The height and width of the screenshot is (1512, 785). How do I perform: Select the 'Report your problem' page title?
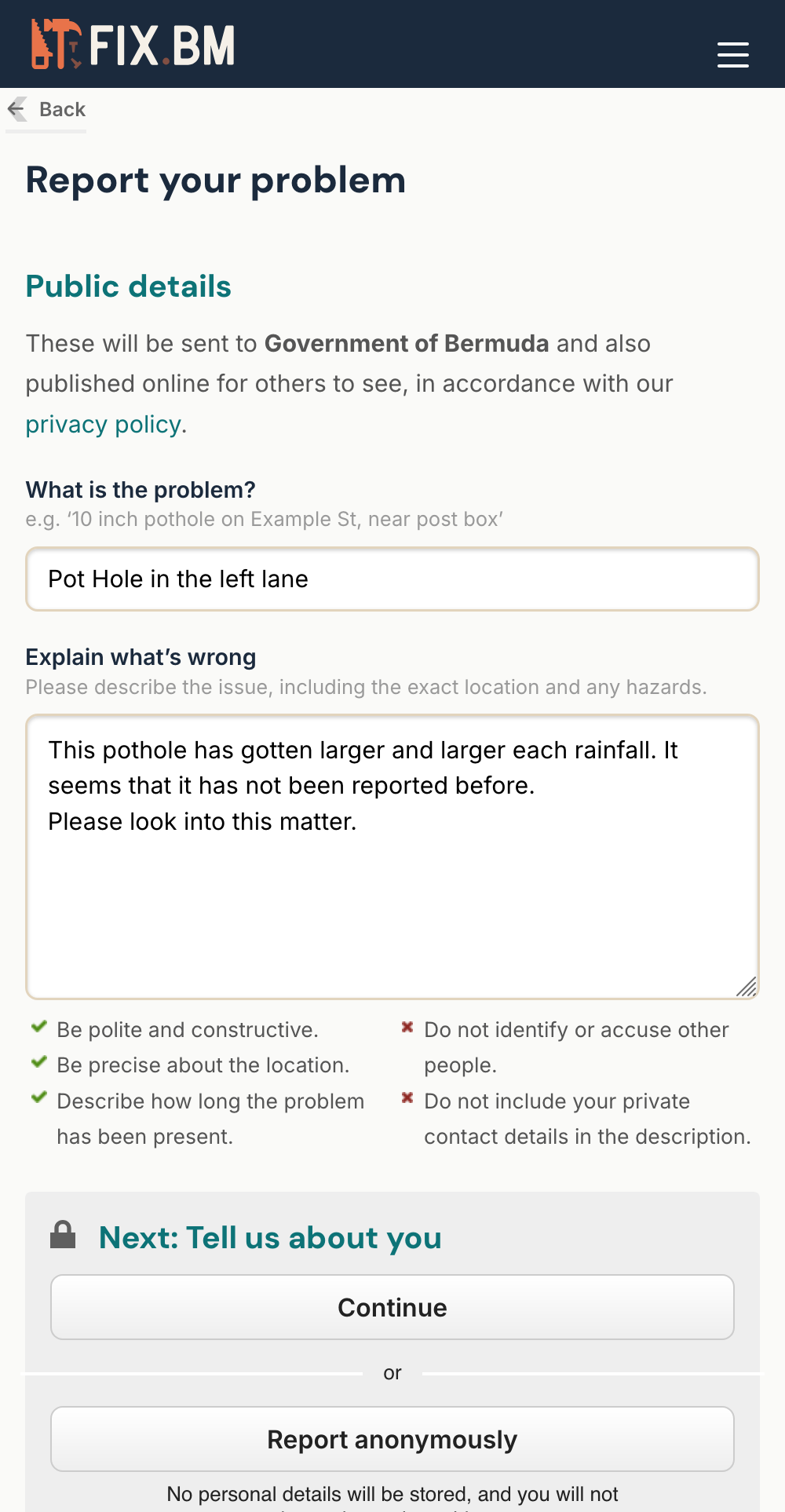pos(216,180)
